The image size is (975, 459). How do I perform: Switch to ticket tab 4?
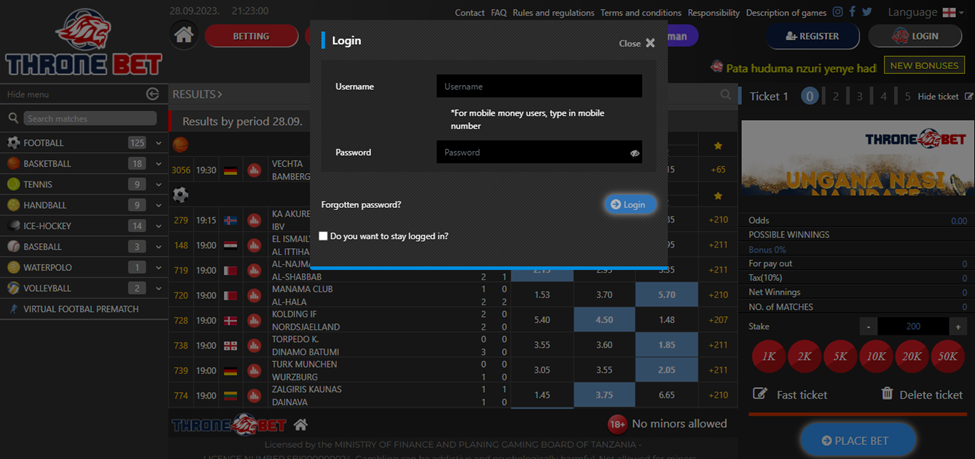pyautogui.click(x=884, y=96)
